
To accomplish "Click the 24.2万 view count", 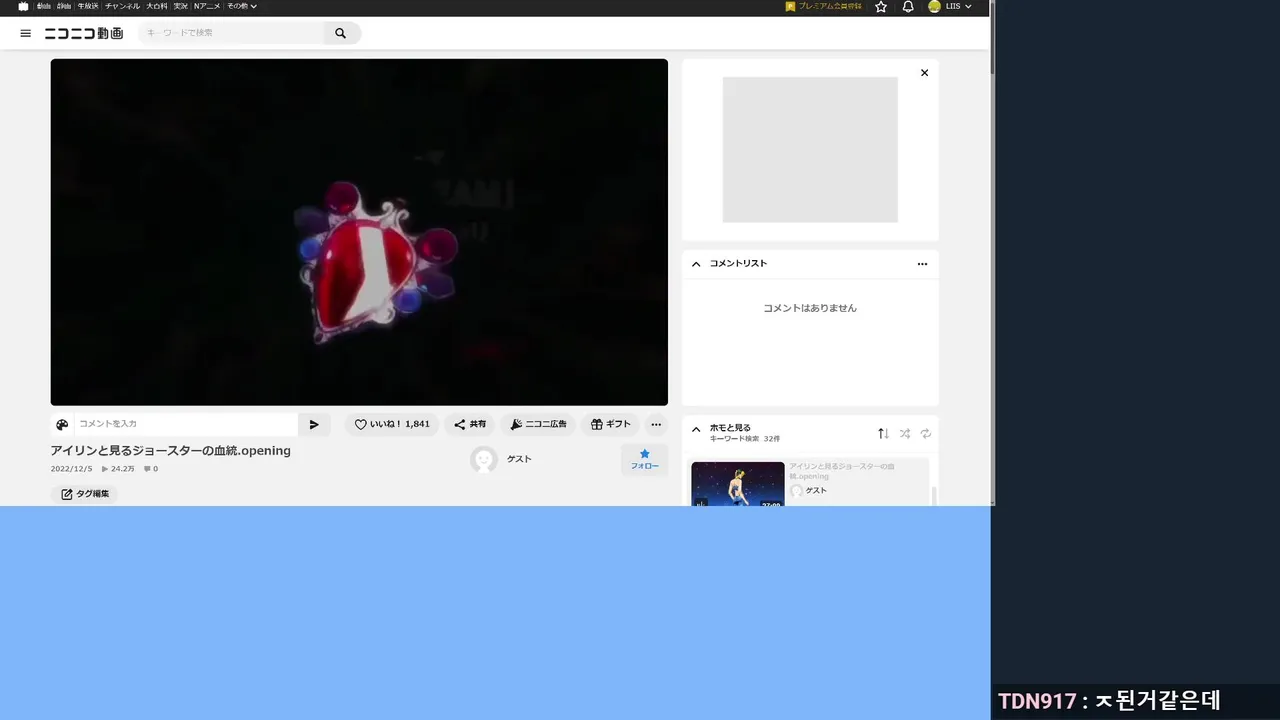I will tap(118, 469).
